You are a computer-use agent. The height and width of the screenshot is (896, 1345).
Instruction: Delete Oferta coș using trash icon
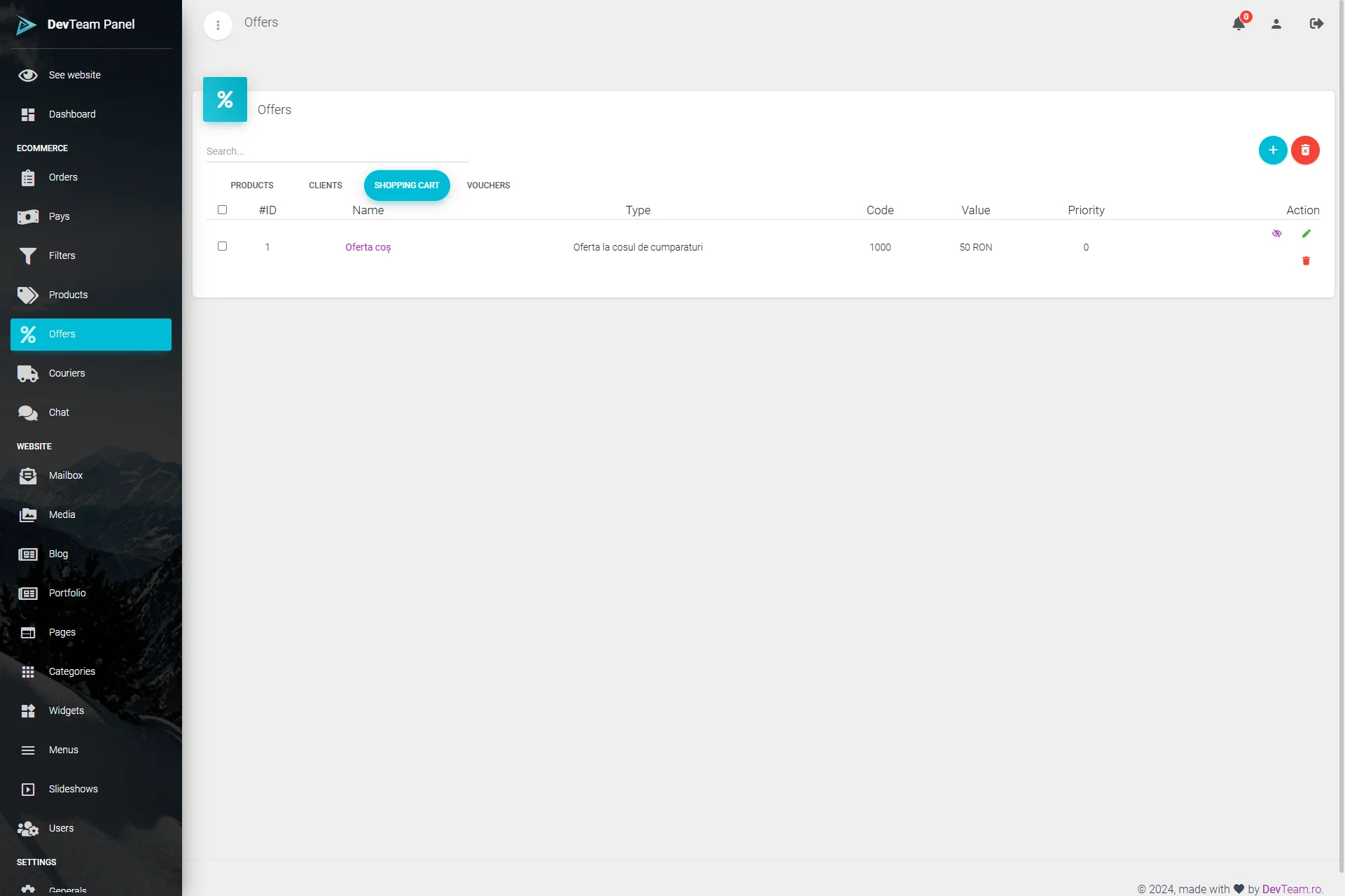pos(1306,261)
